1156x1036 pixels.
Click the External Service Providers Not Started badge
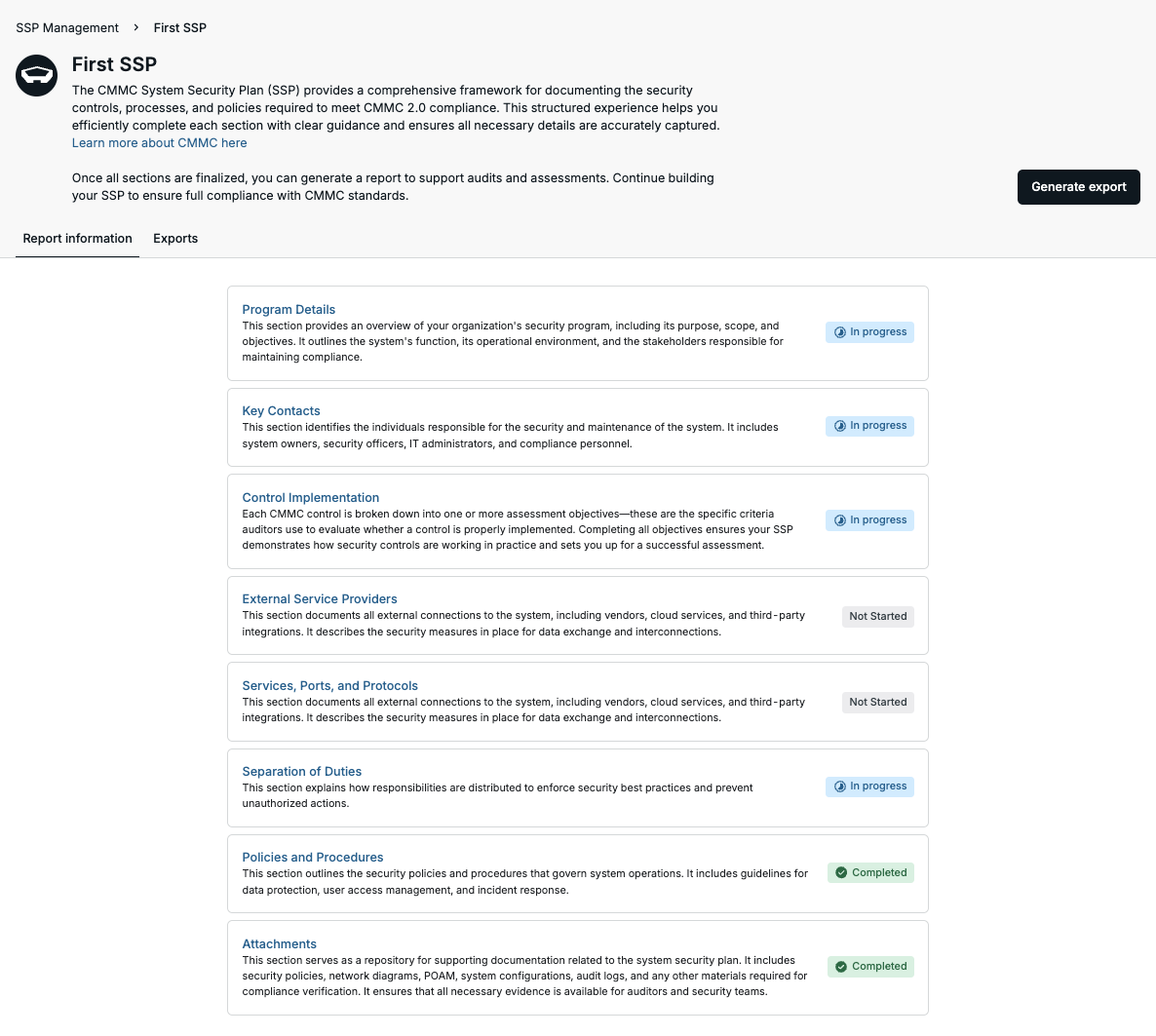tap(878, 617)
